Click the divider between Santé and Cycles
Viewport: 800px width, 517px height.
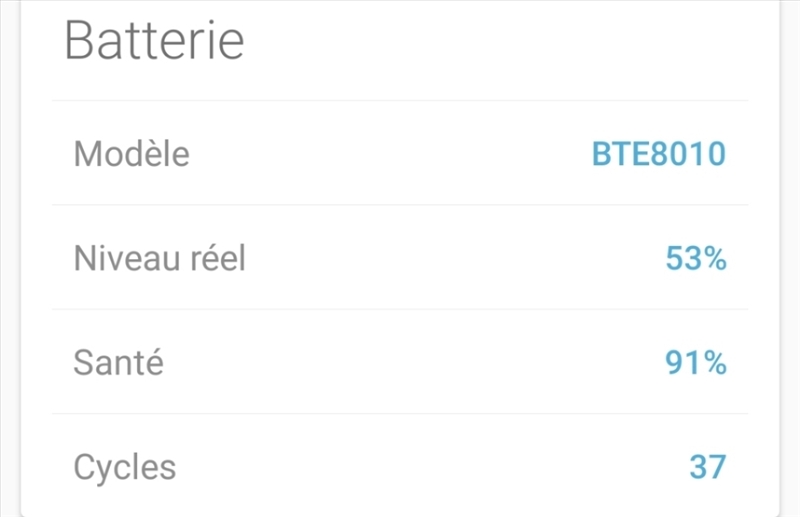point(400,413)
